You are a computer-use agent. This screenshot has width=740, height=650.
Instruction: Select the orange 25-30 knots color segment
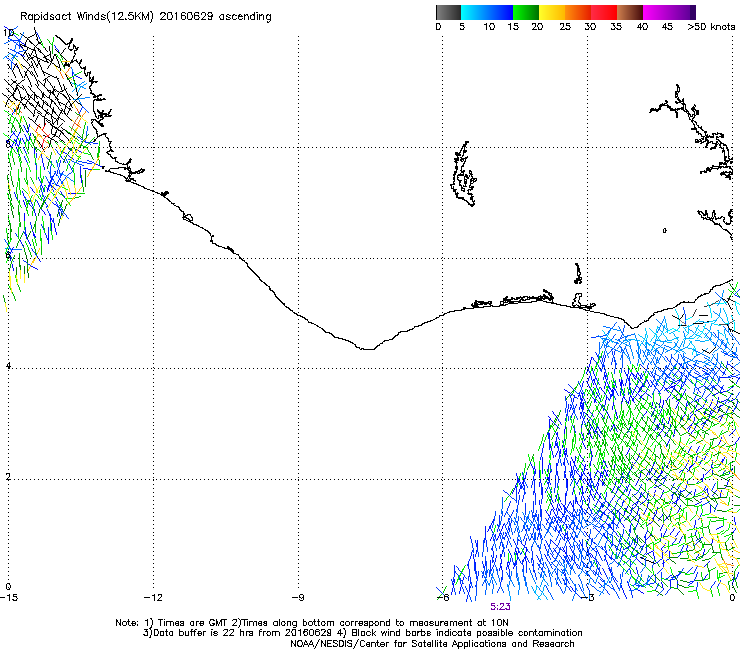[x=578, y=12]
